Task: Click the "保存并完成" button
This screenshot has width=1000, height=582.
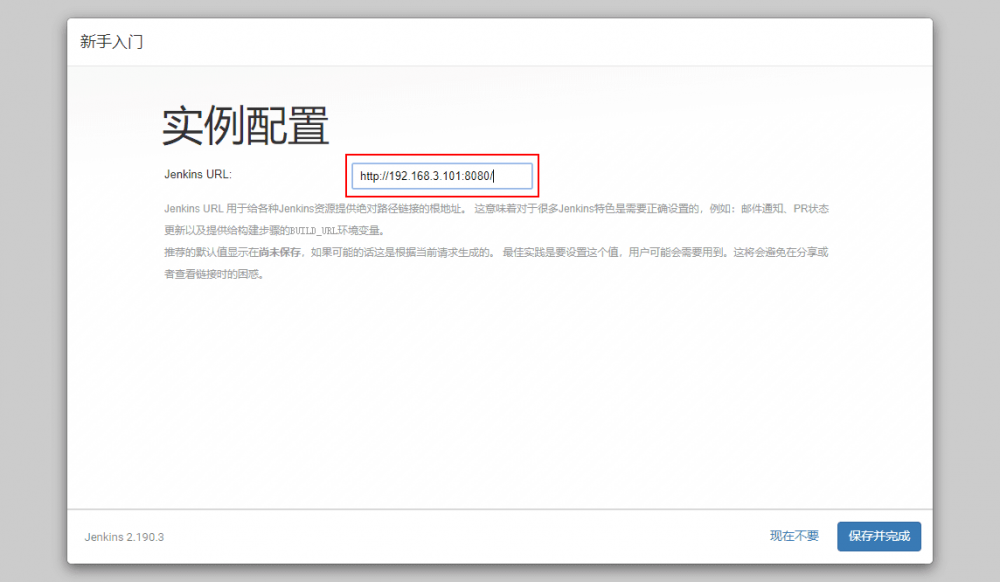Action: [878, 536]
